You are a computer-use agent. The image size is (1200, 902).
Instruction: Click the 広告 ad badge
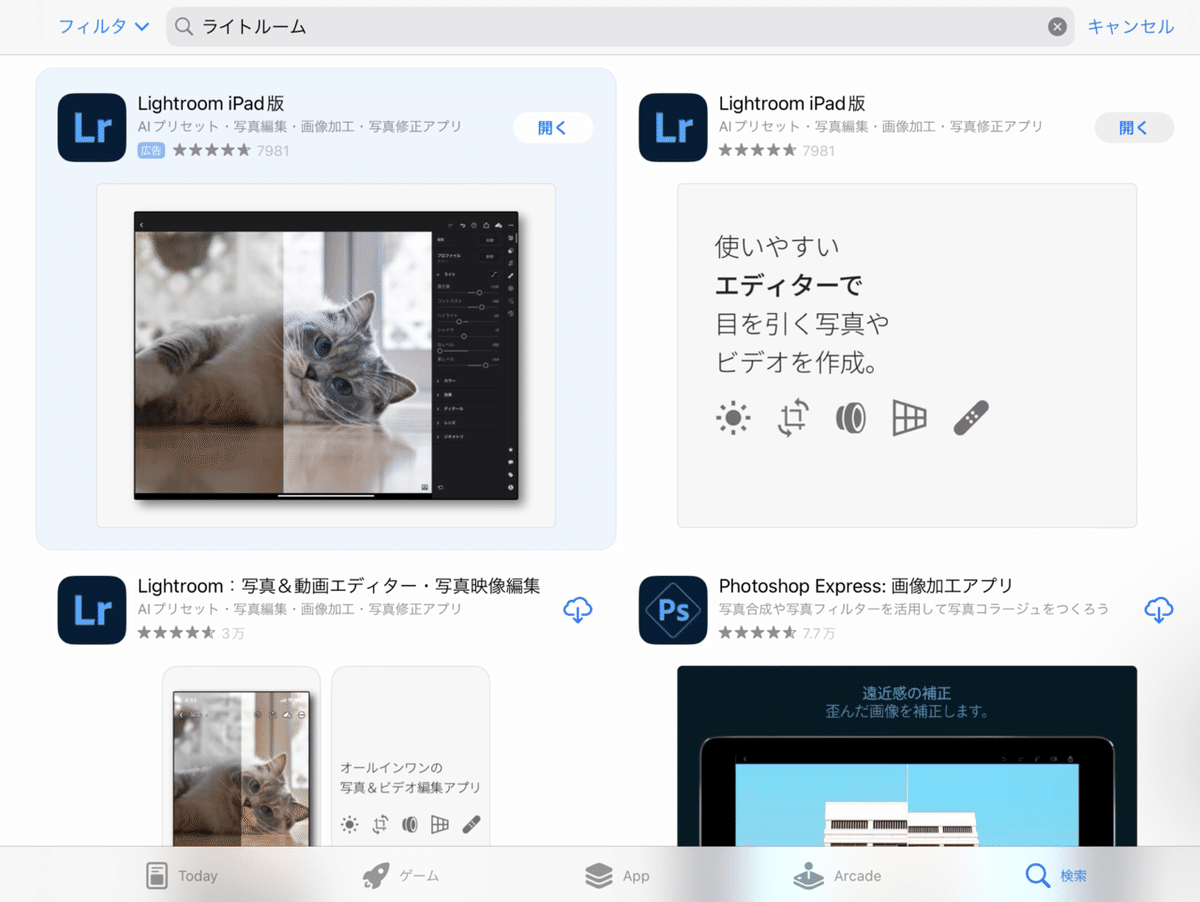tap(151, 150)
